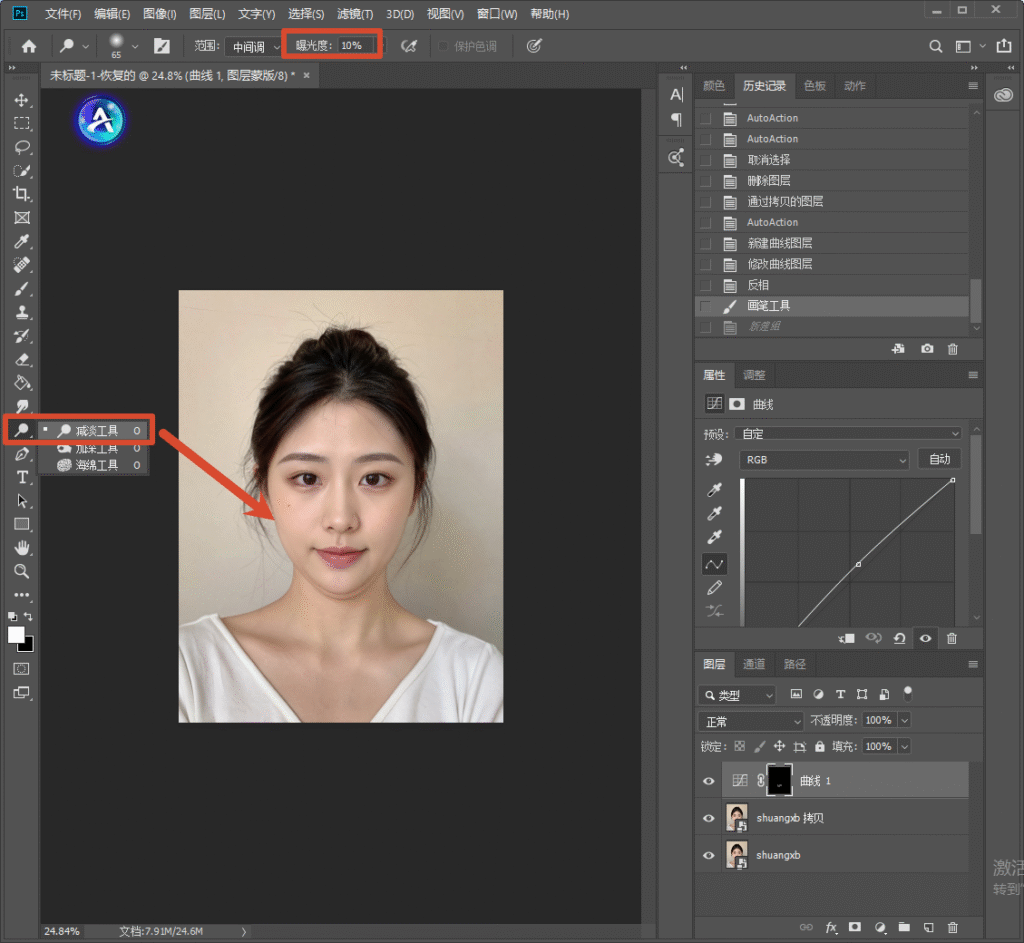
Task: Set history brush source for 反相
Action: click(x=705, y=285)
